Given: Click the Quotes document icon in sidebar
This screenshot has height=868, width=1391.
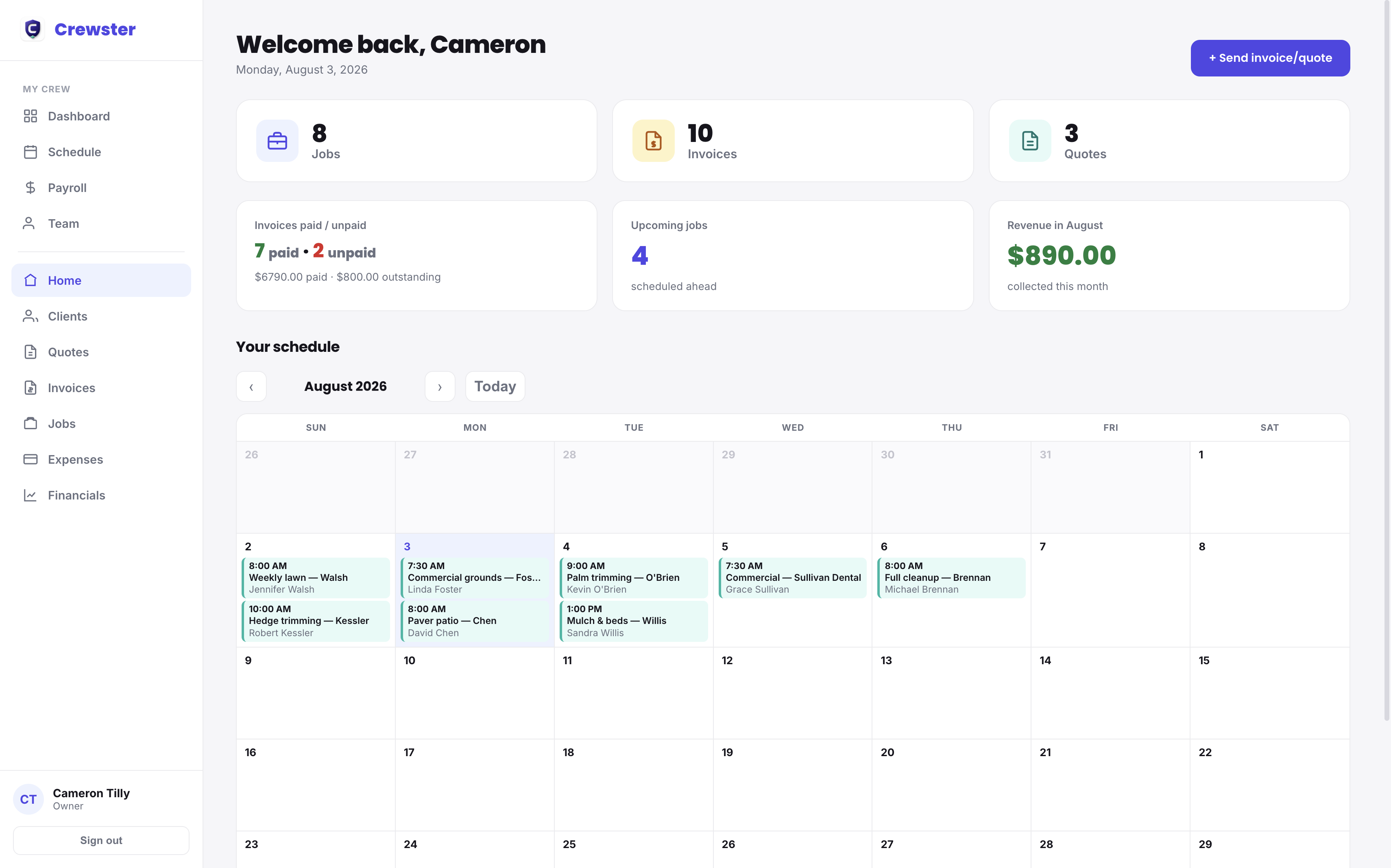Looking at the screenshot, I should (31, 352).
